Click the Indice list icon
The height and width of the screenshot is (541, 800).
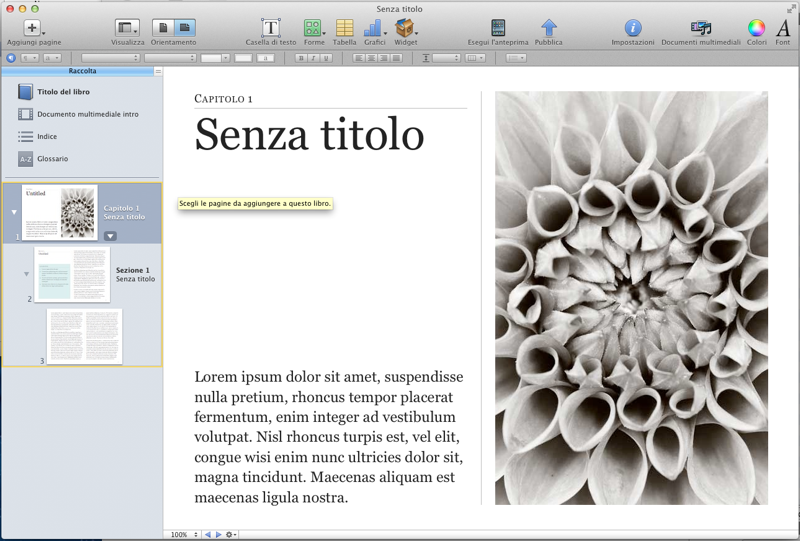tap(25, 137)
